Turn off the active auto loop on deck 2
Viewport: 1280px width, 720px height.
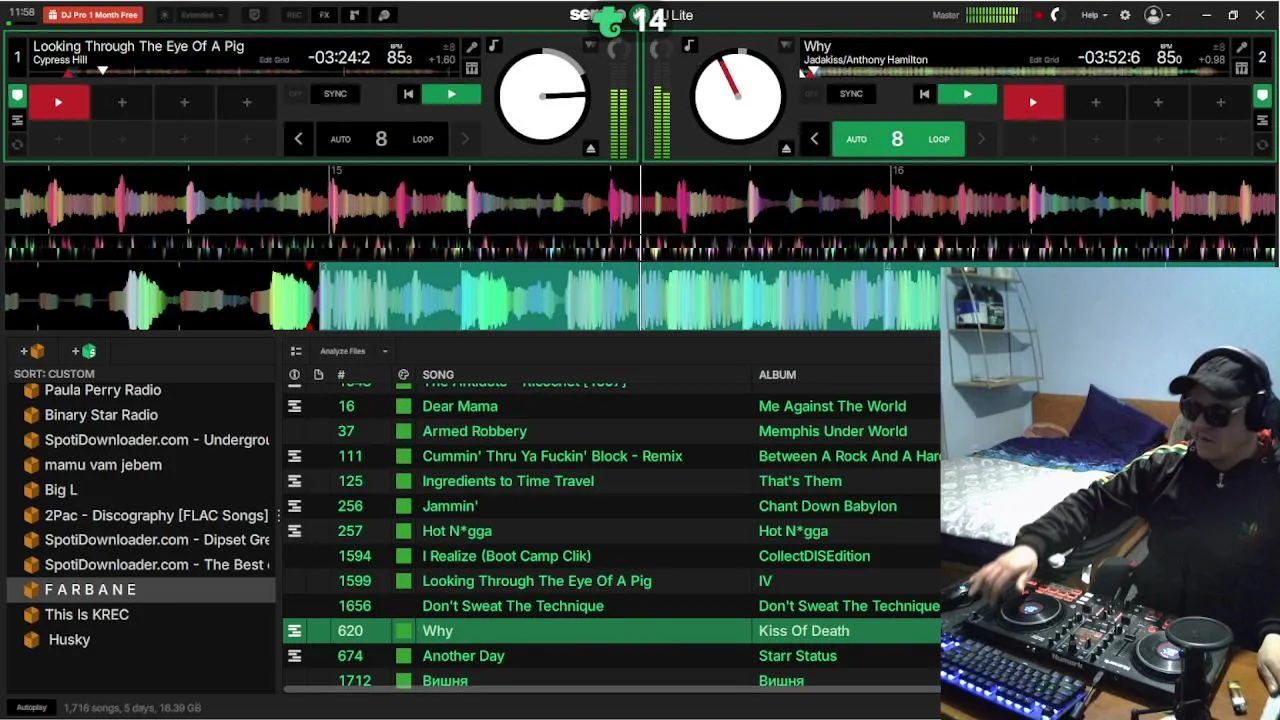[897, 139]
